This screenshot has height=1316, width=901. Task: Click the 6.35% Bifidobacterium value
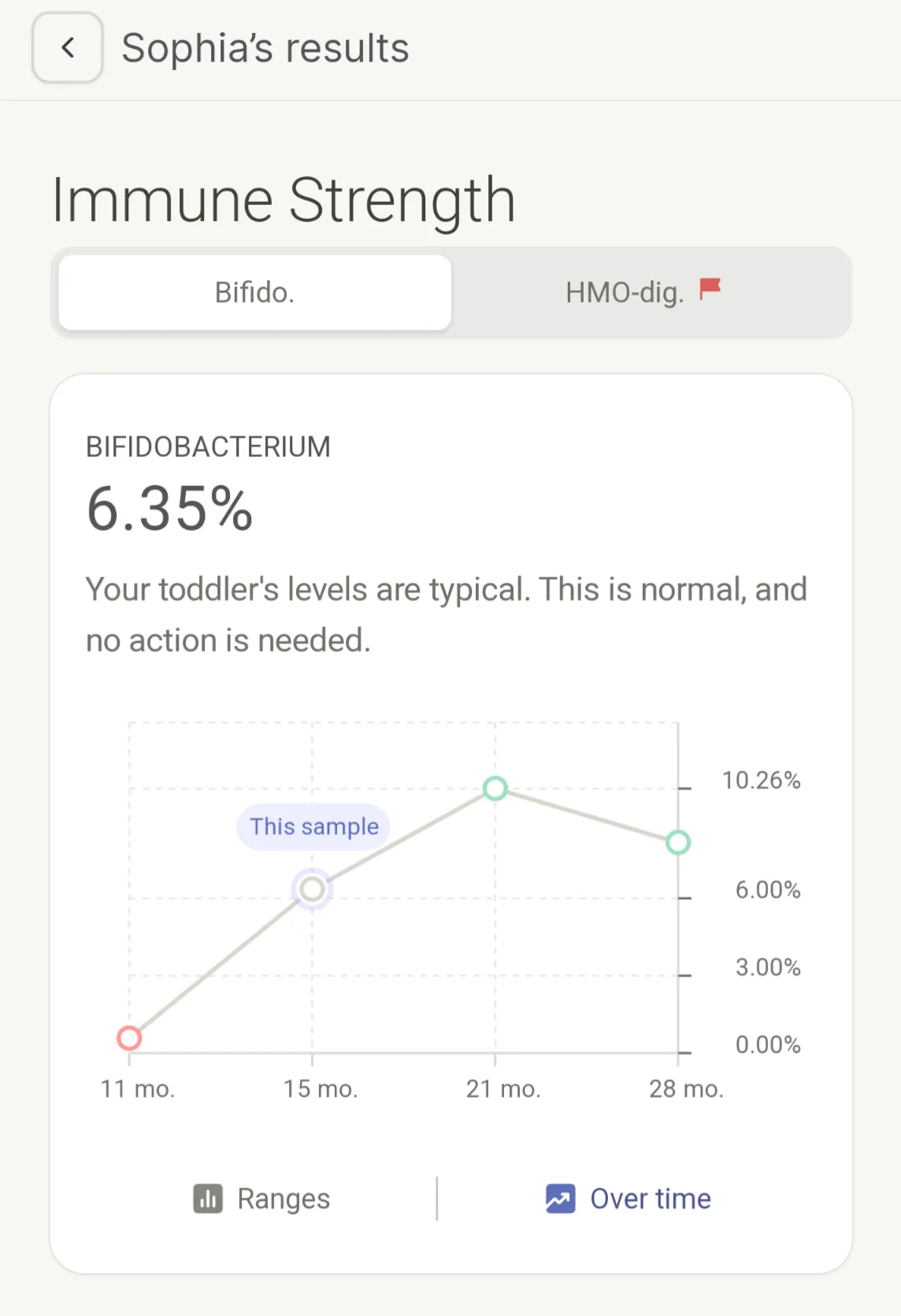169,508
